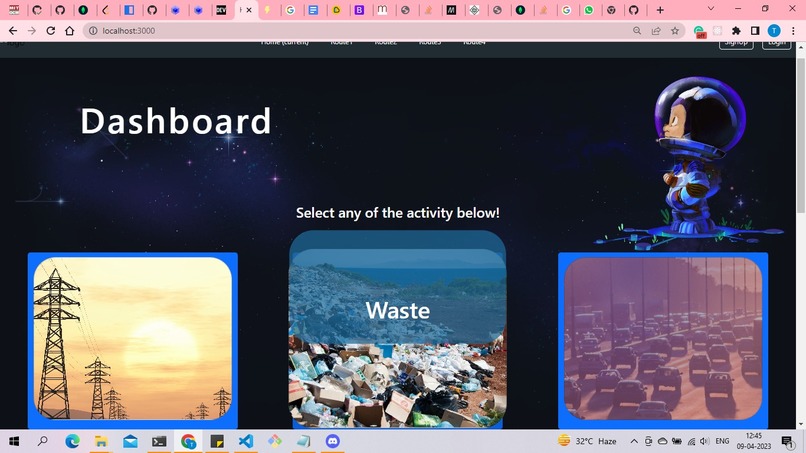Click 'Select any of the activity below!' text

click(x=397, y=213)
